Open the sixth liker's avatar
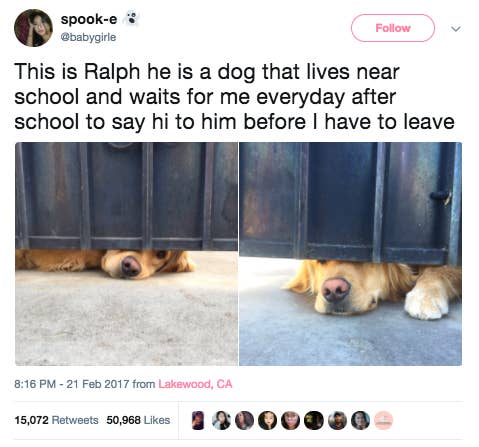Image resolution: width=479 pixels, height=447 pixels. click(x=314, y=420)
